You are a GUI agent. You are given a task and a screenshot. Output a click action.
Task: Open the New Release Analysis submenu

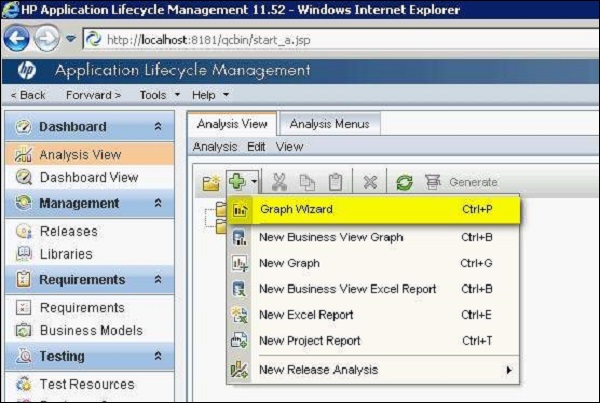pos(318,370)
